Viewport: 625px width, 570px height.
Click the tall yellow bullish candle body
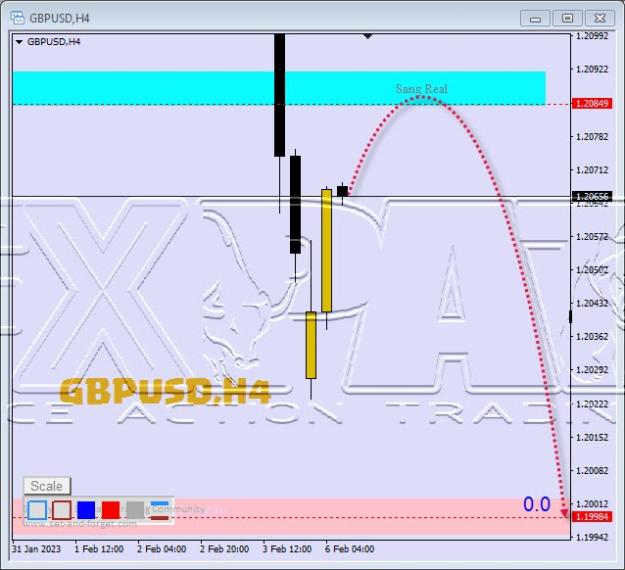point(326,251)
